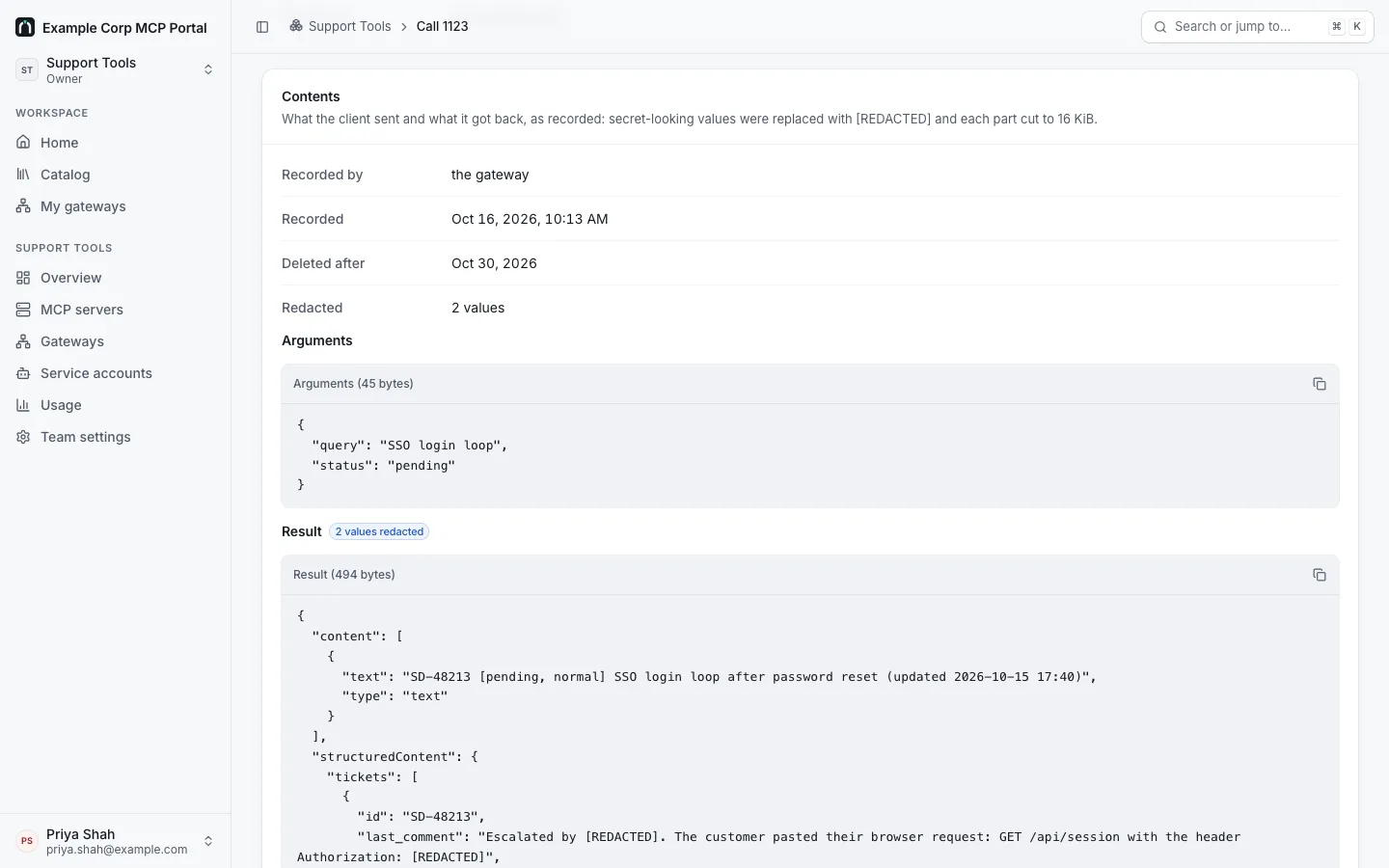This screenshot has width=1389, height=868.
Task: Copy the Result code block
Action: pos(1320,575)
